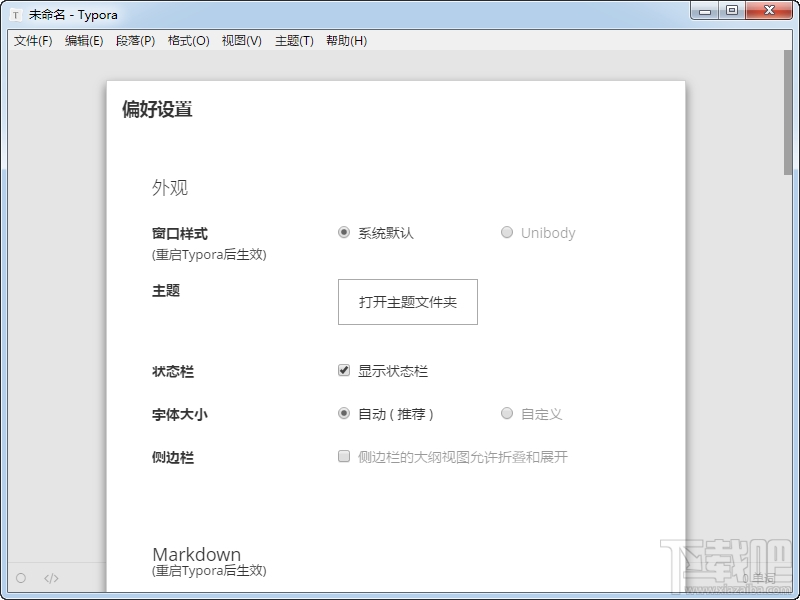Screen dimensions: 800x600
Task: Toggle the 显示状态栏 checkbox
Action: tap(344, 370)
